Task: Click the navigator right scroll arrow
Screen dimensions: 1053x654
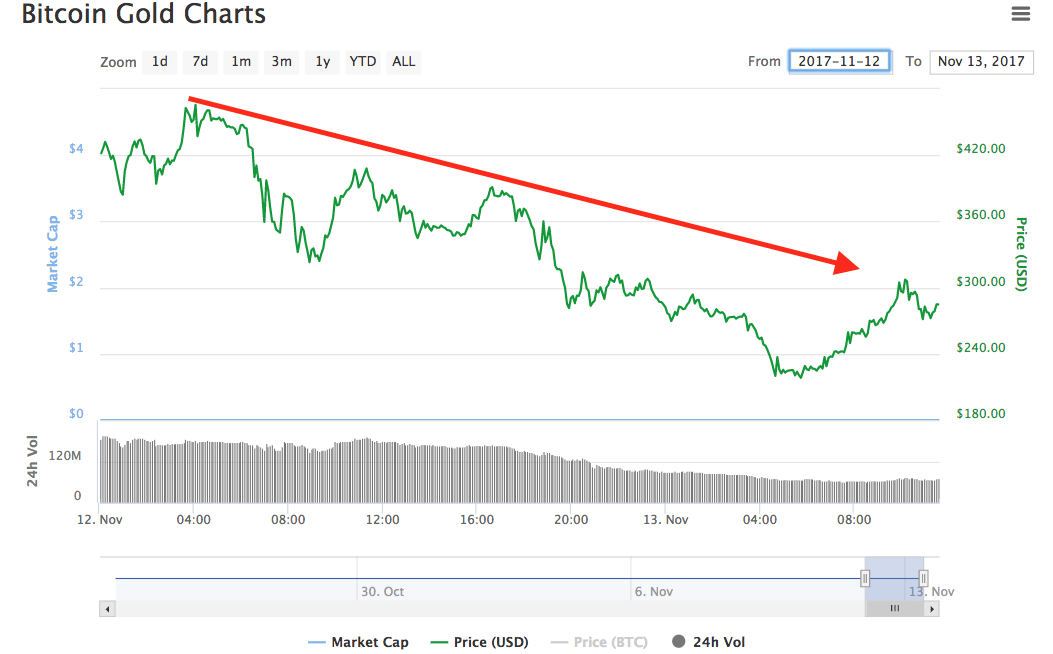Action: [931, 609]
